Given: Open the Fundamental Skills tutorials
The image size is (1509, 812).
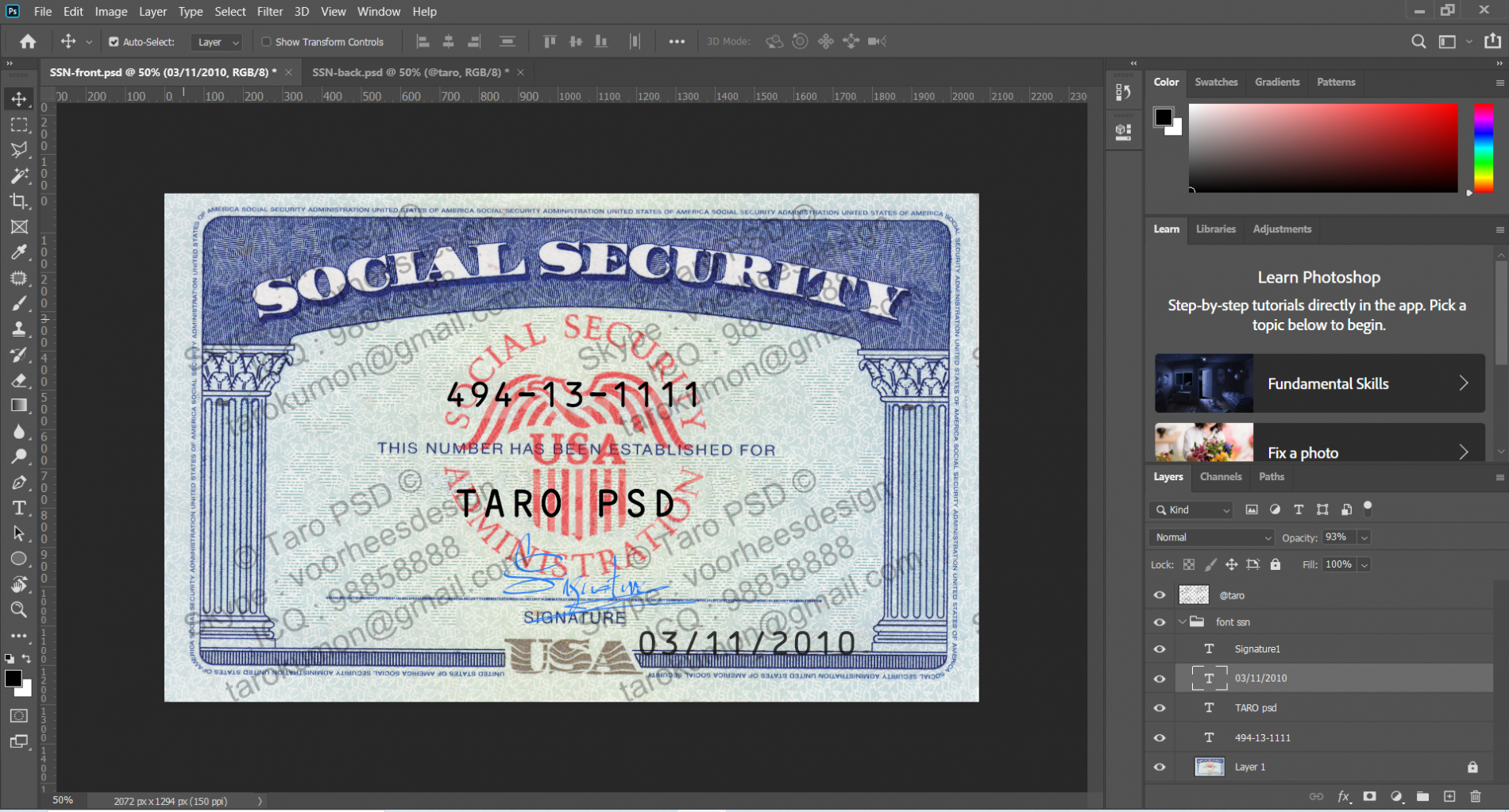Looking at the screenshot, I should coord(1320,383).
